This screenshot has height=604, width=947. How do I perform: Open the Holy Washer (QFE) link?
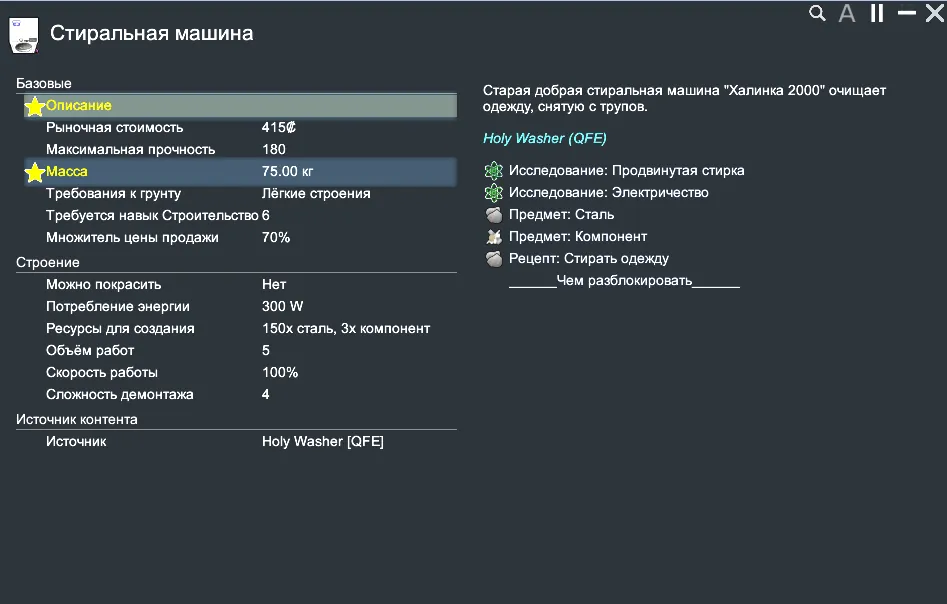pyautogui.click(x=544, y=139)
